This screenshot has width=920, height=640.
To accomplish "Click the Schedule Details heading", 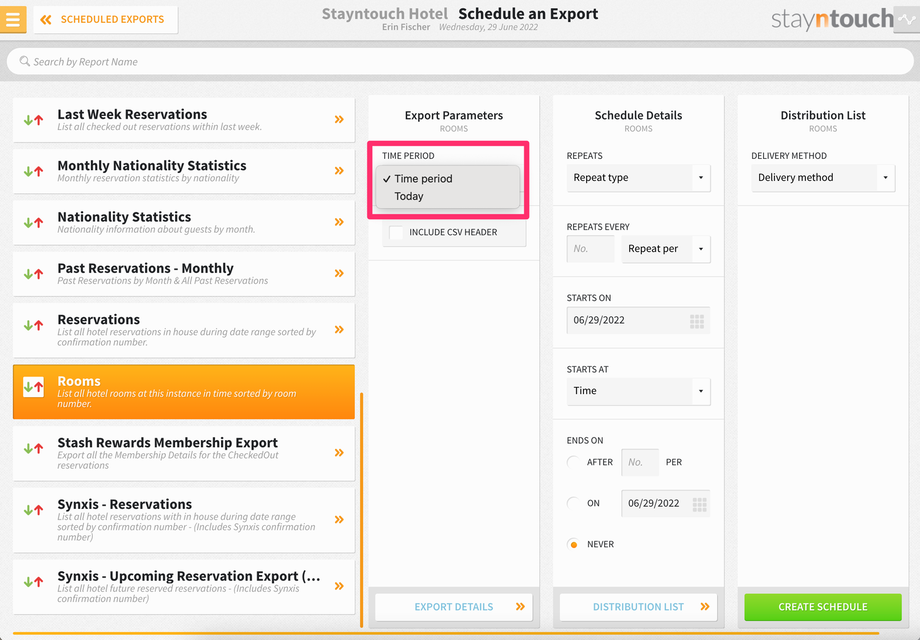I will click(638, 116).
